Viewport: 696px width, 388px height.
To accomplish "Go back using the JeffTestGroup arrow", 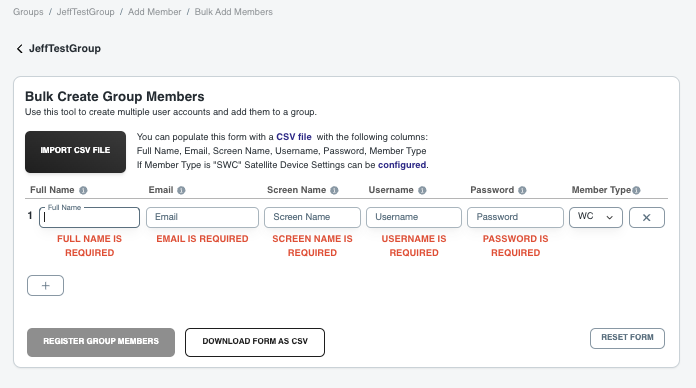I will [20, 49].
